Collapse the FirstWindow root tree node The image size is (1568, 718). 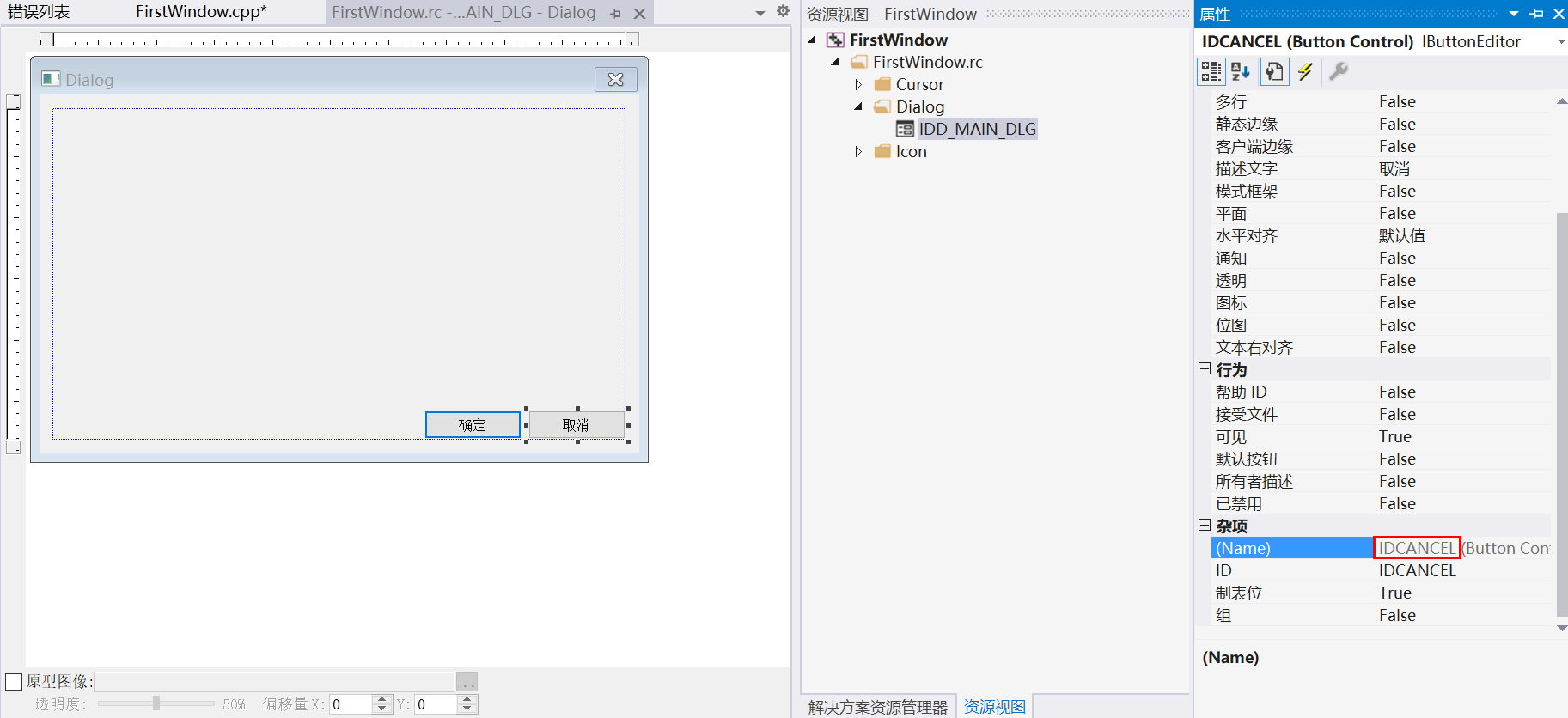point(812,40)
